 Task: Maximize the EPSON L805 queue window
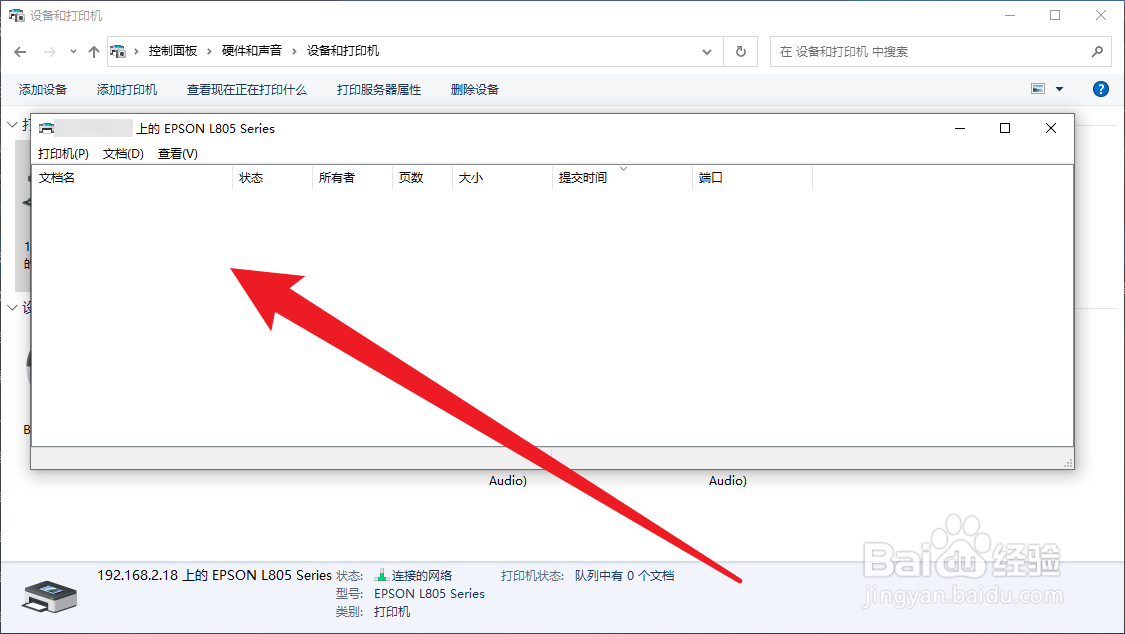[1005, 128]
